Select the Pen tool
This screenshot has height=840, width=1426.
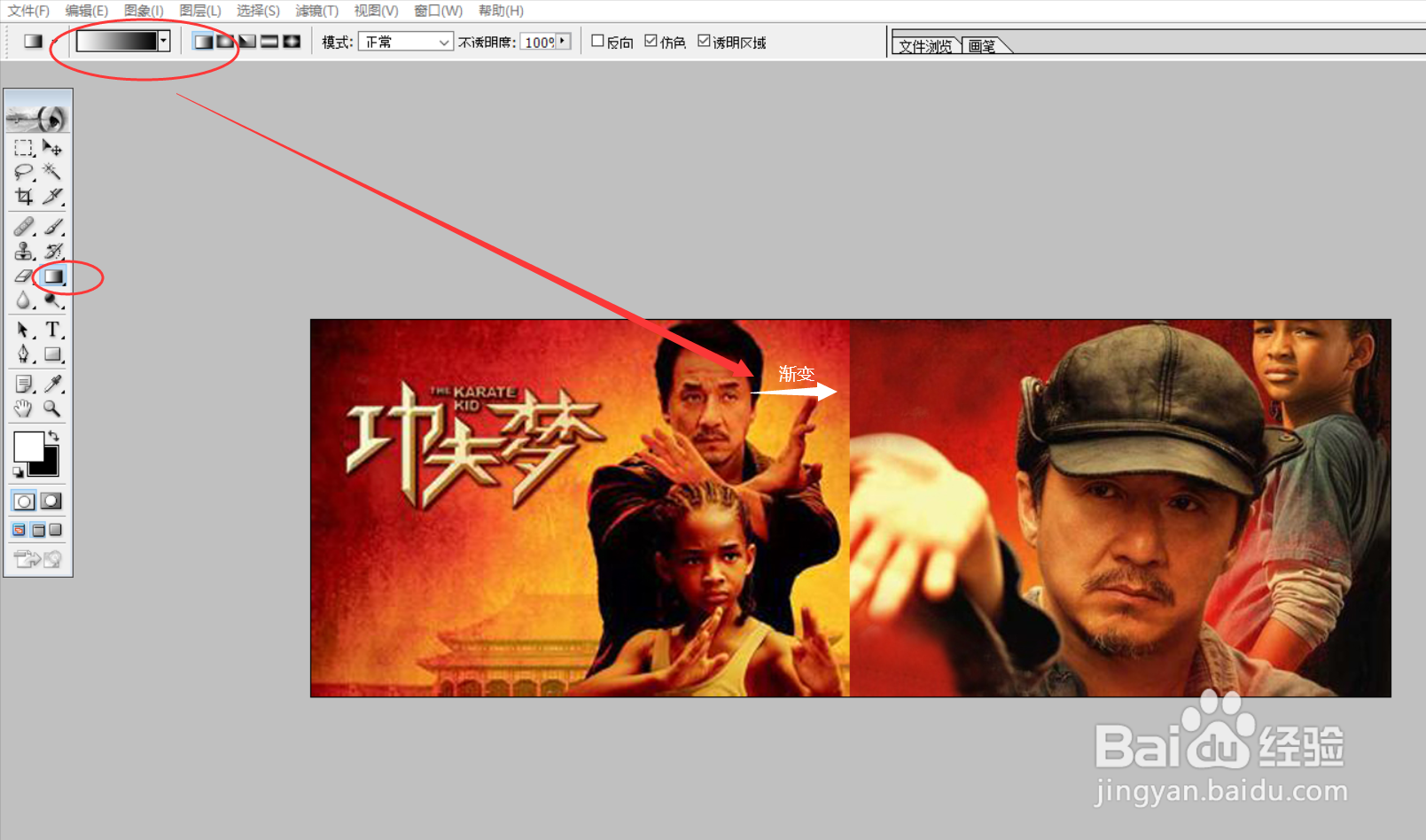click(x=24, y=354)
